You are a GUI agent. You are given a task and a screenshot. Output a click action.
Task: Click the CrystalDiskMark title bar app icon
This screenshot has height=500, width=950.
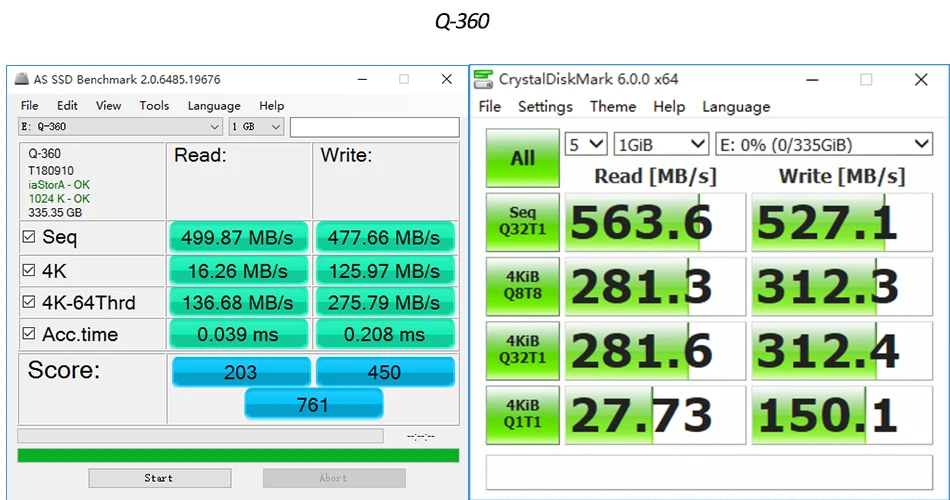(x=483, y=79)
